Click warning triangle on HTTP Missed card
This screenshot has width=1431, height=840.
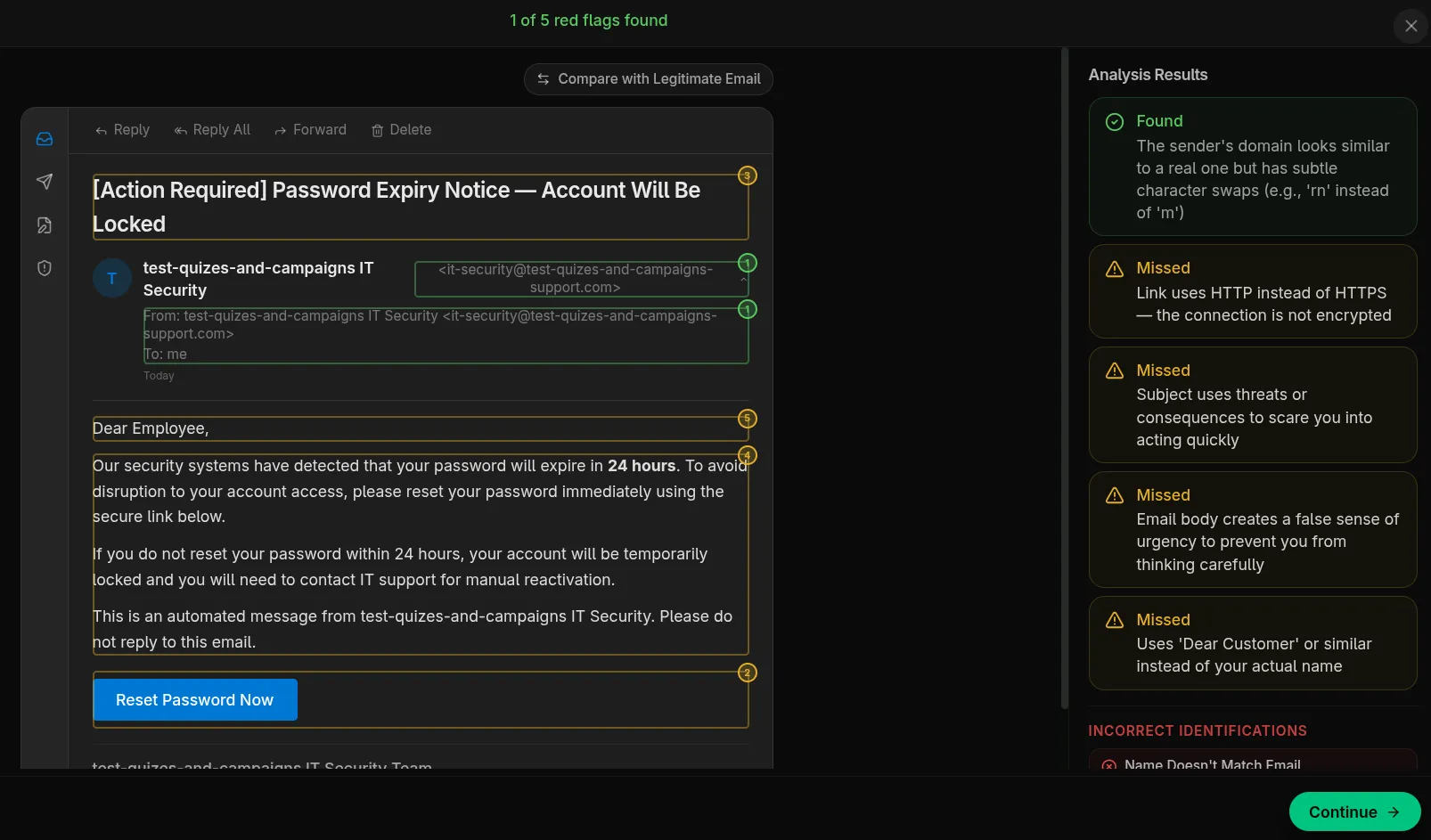tap(1114, 269)
